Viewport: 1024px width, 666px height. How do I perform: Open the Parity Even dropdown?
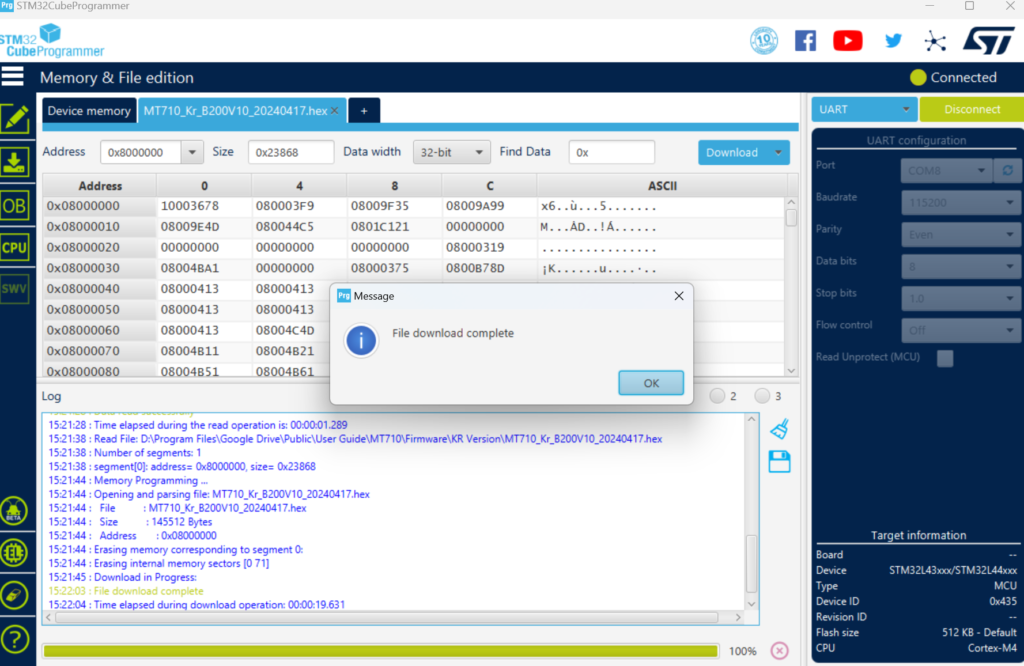point(961,234)
